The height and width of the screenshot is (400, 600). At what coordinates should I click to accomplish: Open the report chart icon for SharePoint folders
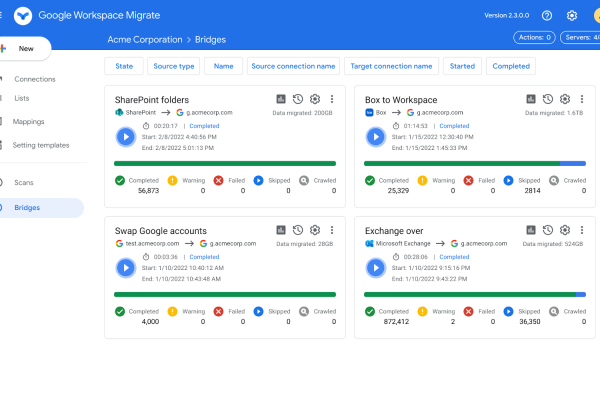click(281, 99)
